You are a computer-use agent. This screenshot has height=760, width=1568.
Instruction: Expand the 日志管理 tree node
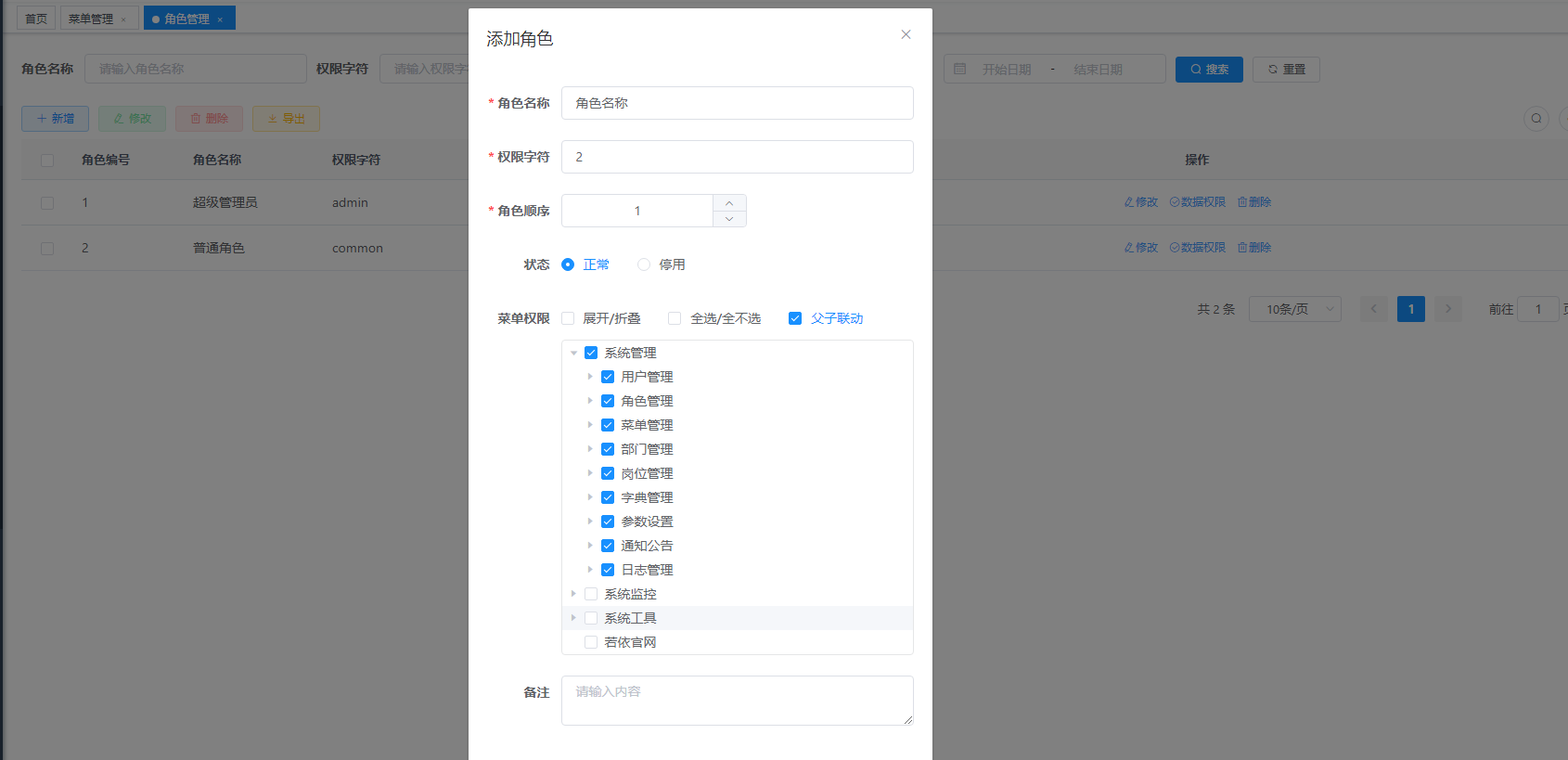(x=590, y=570)
